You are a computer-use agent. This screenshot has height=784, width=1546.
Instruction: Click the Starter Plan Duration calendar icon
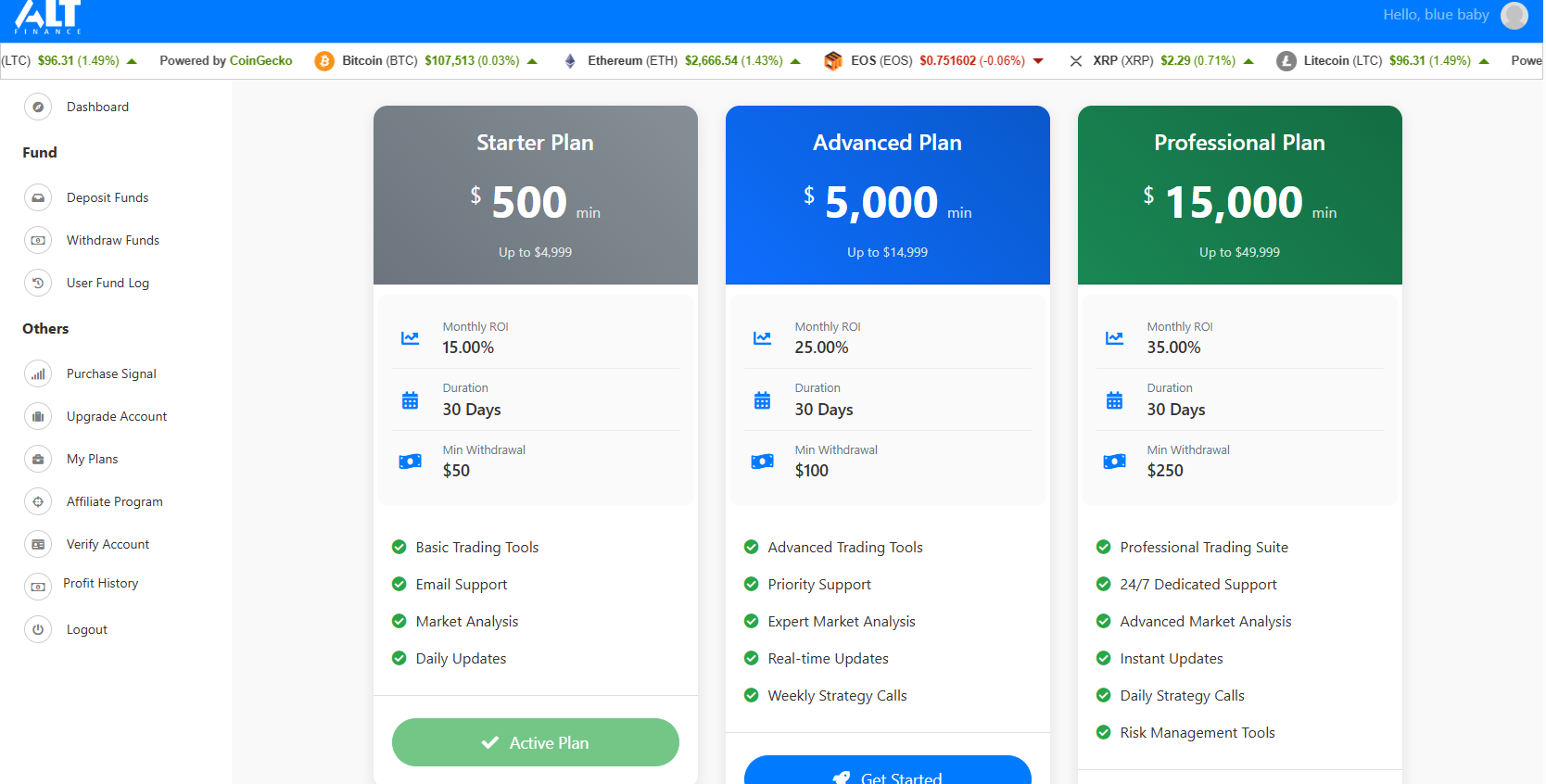pos(410,400)
